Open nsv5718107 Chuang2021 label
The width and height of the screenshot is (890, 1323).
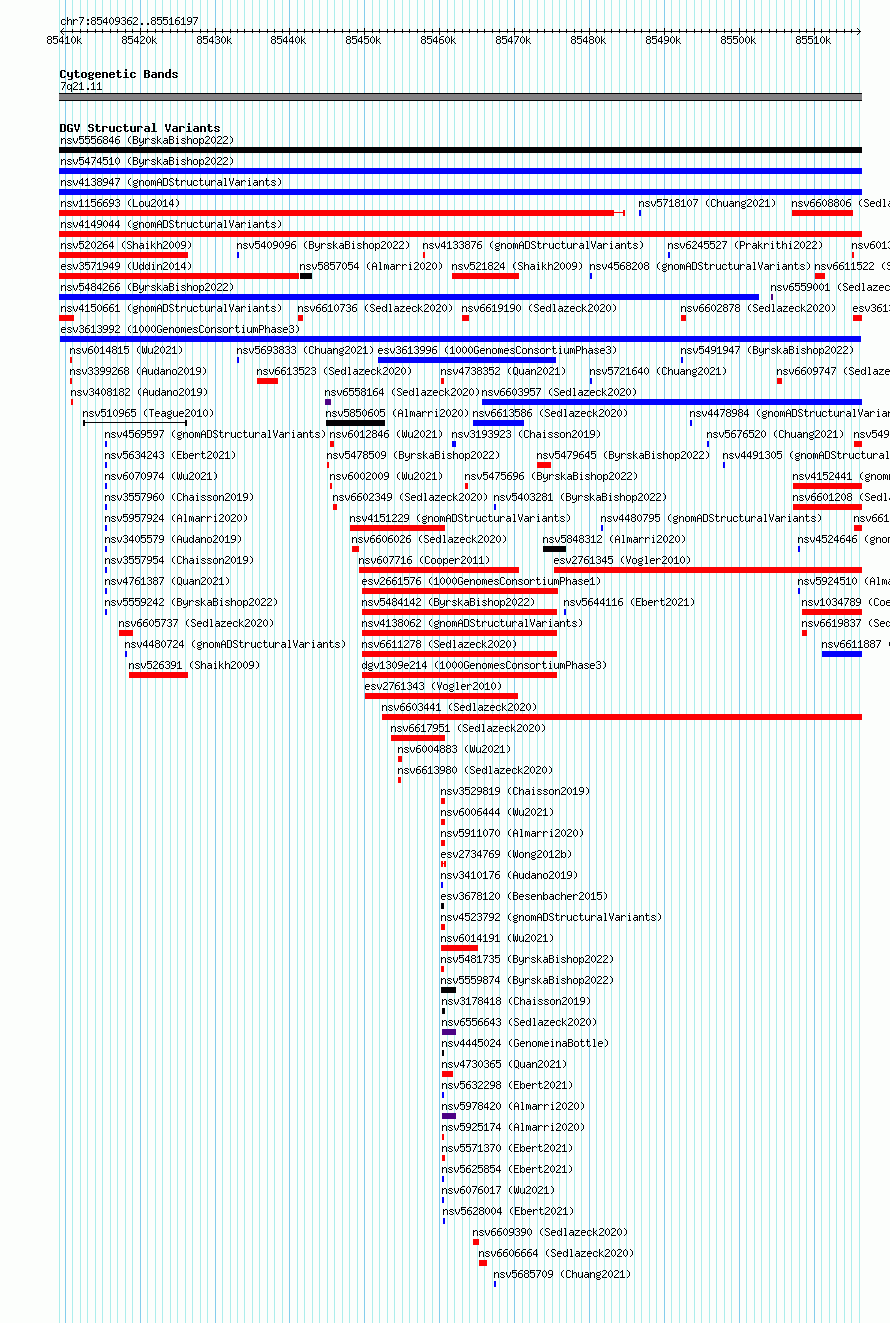click(x=707, y=203)
